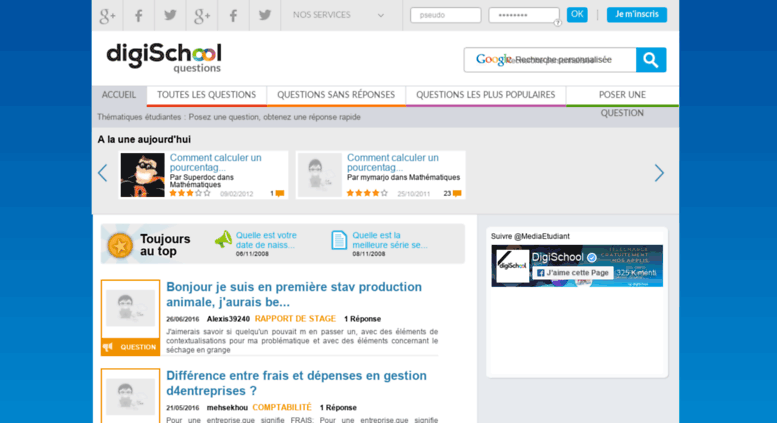Open Superdoc's Comment calculer un pourcentag... link

click(216, 162)
